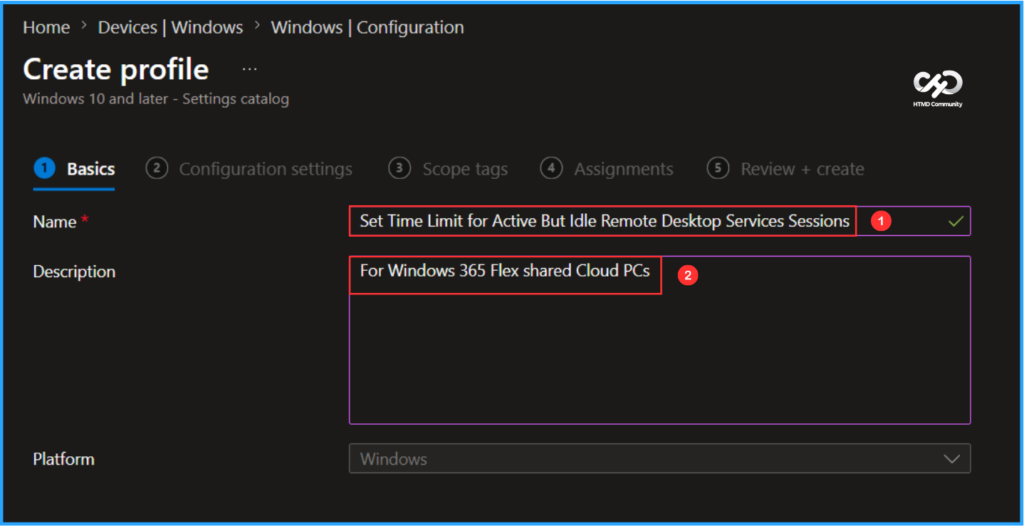The image size is (1024, 526).
Task: Open the Home breadcrumb link
Action: [x=46, y=27]
